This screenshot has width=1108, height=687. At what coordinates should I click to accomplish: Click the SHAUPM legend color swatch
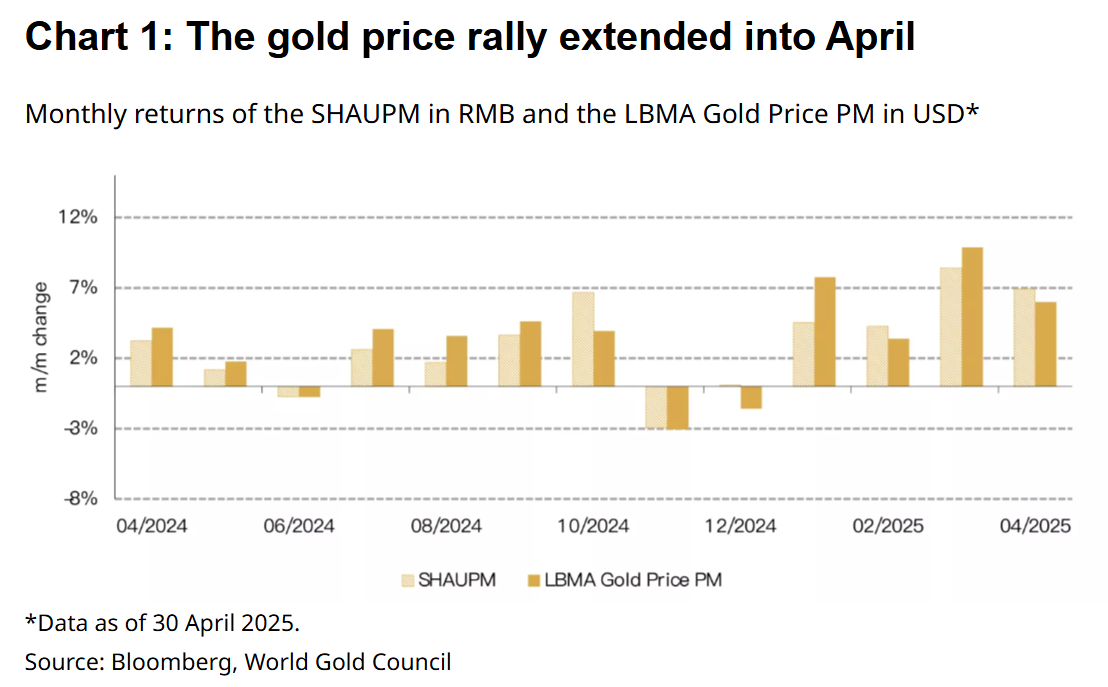[x=408, y=580]
